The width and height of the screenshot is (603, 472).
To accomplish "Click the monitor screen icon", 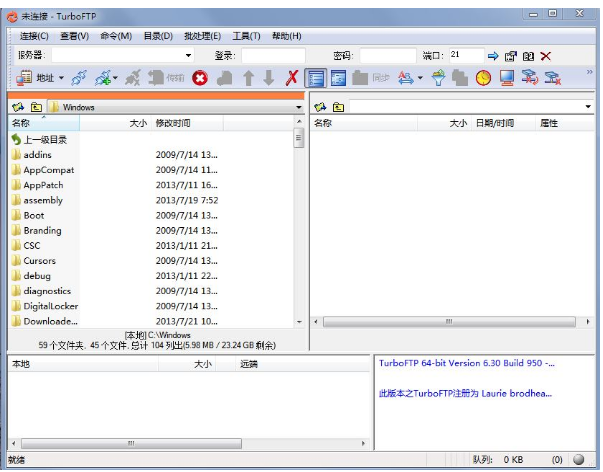I will tap(507, 78).
